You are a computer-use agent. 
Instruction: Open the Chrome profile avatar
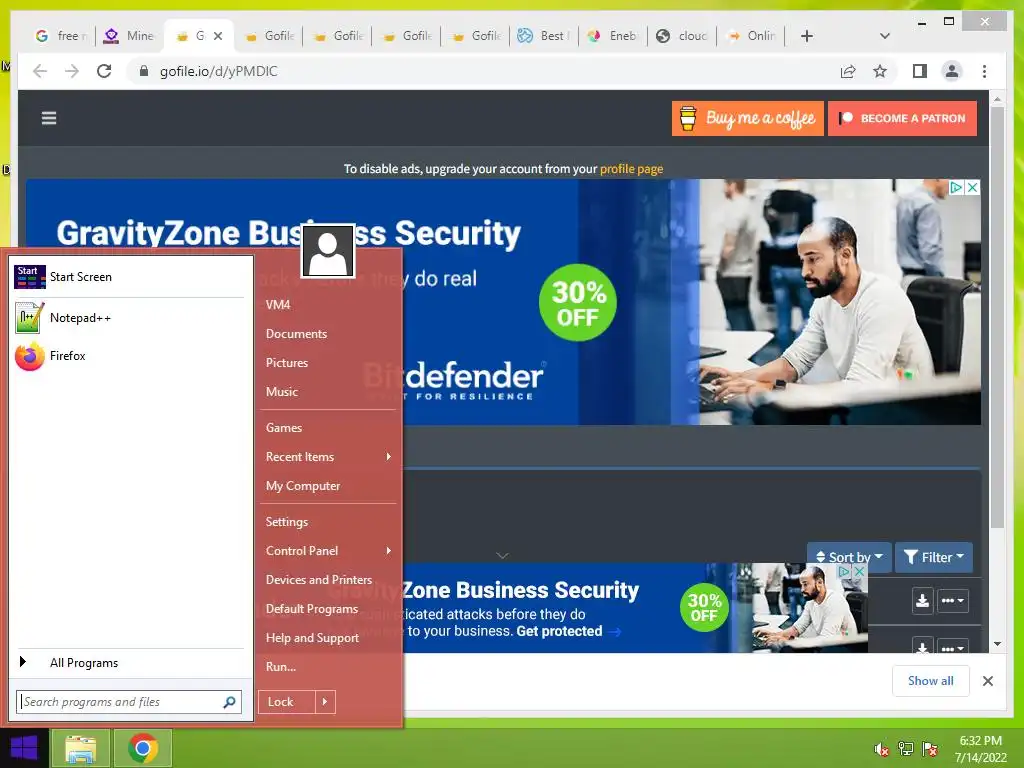[952, 71]
